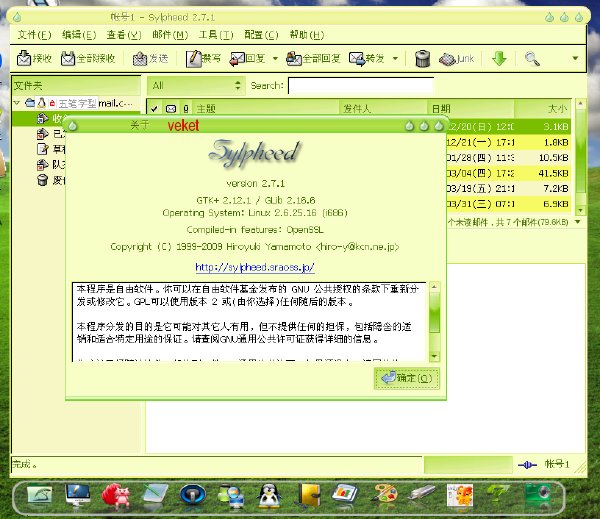Open the Reply button dropdown arrow

click(275, 59)
